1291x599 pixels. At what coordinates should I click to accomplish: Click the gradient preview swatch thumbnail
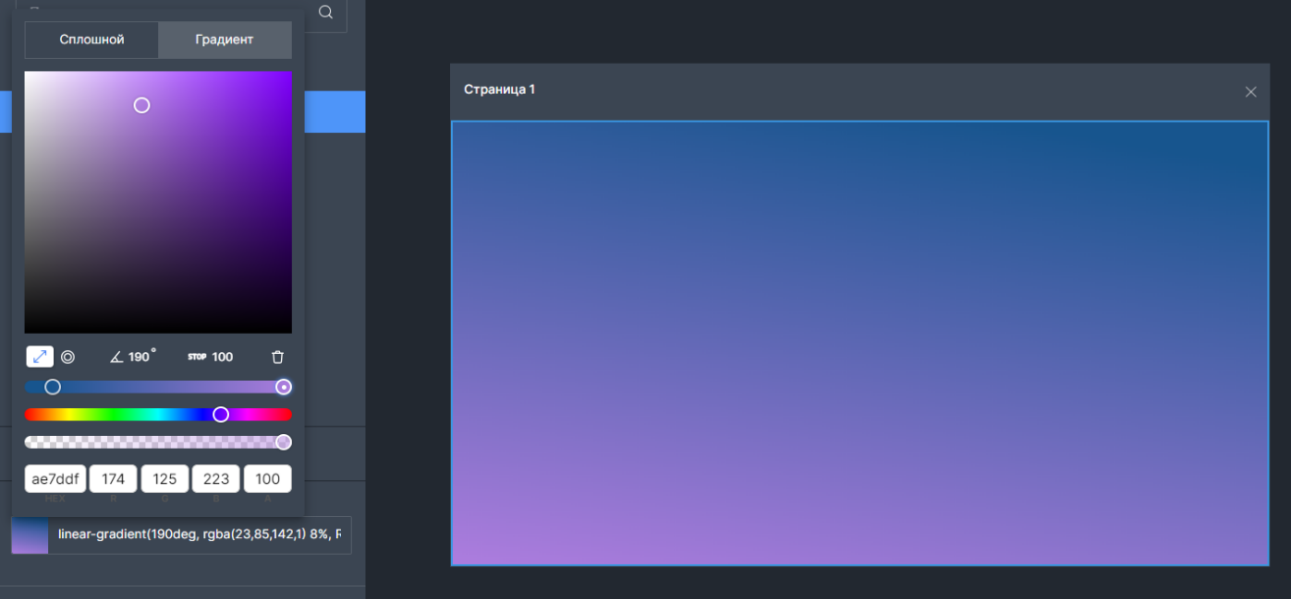(30, 535)
